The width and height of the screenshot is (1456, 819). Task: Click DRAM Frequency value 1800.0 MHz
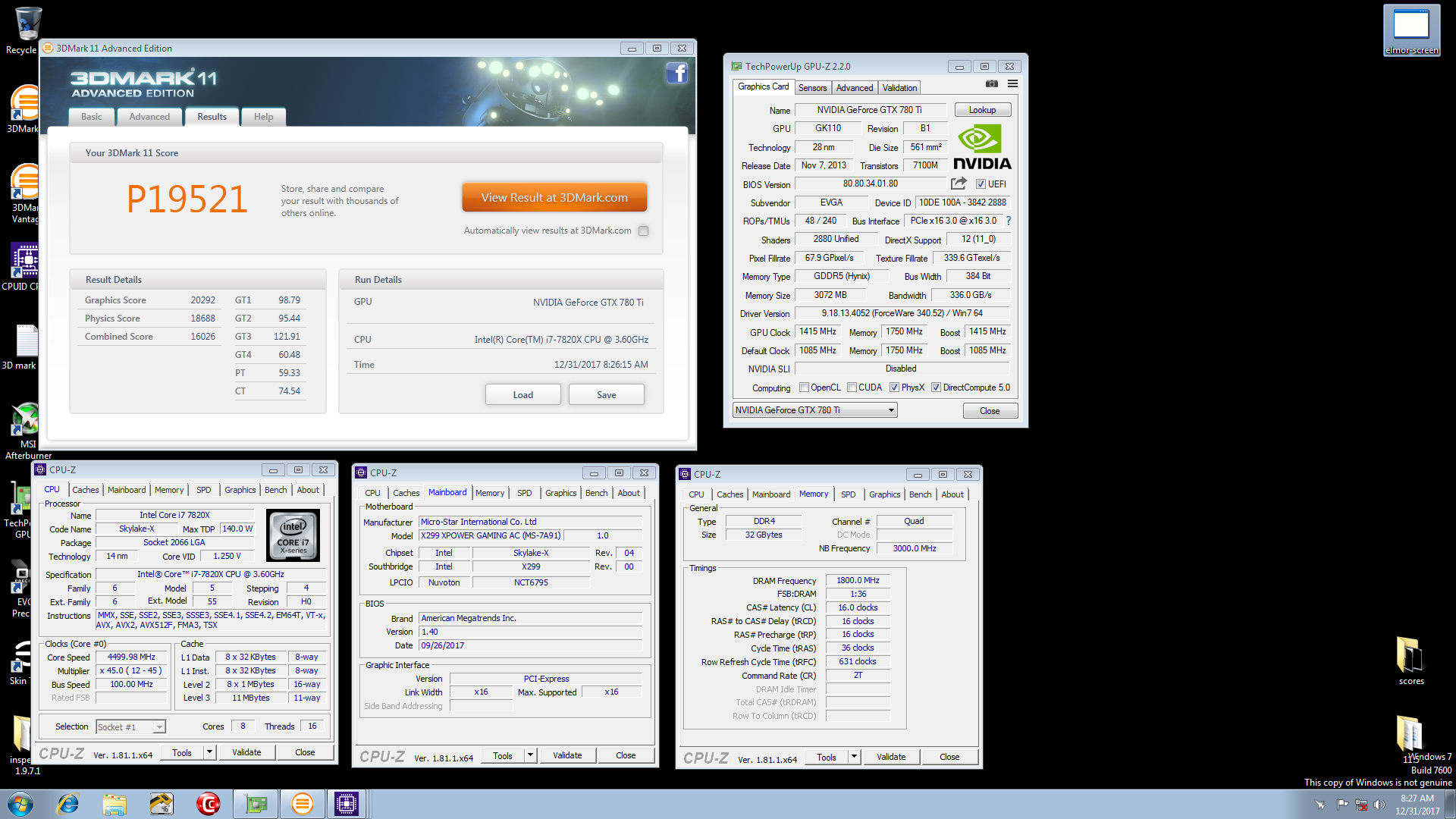(858, 580)
